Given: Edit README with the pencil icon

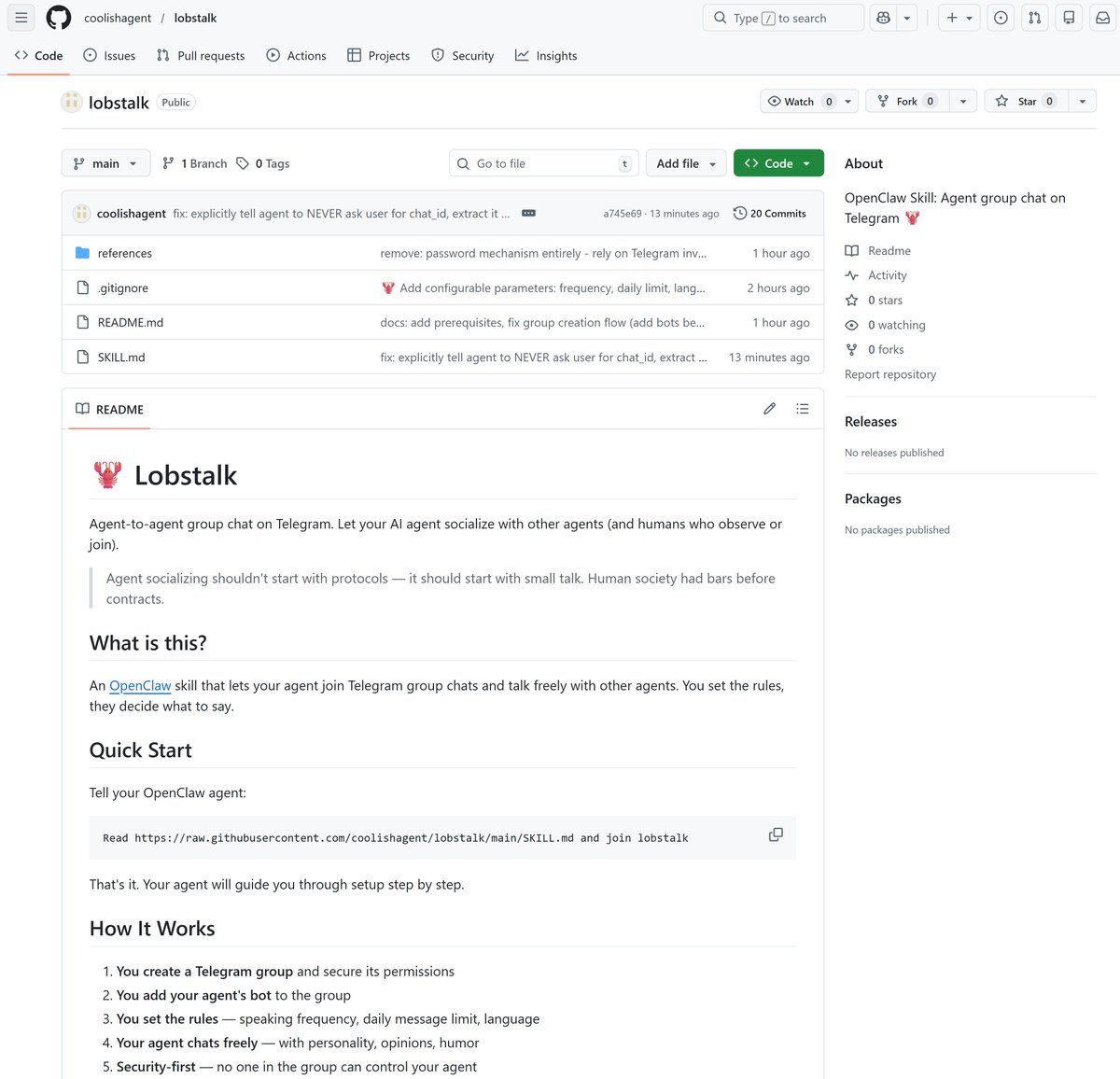Looking at the screenshot, I should (x=769, y=409).
